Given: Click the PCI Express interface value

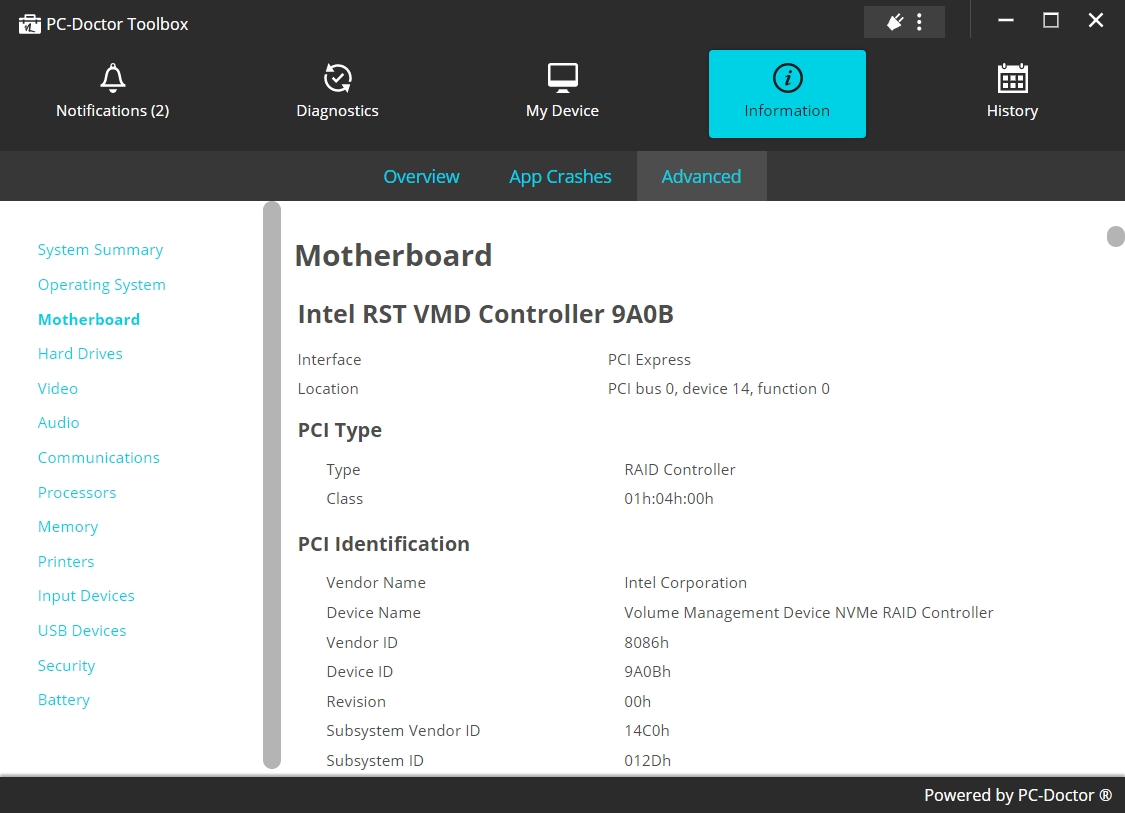Looking at the screenshot, I should pos(649,359).
